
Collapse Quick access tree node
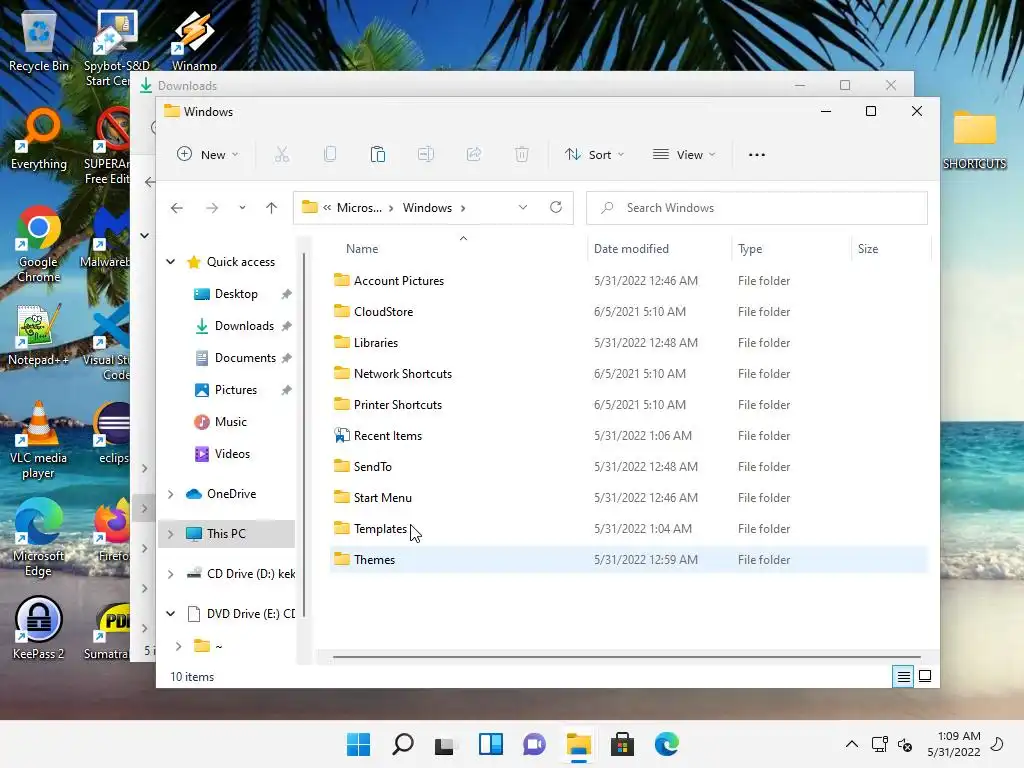[x=170, y=262]
